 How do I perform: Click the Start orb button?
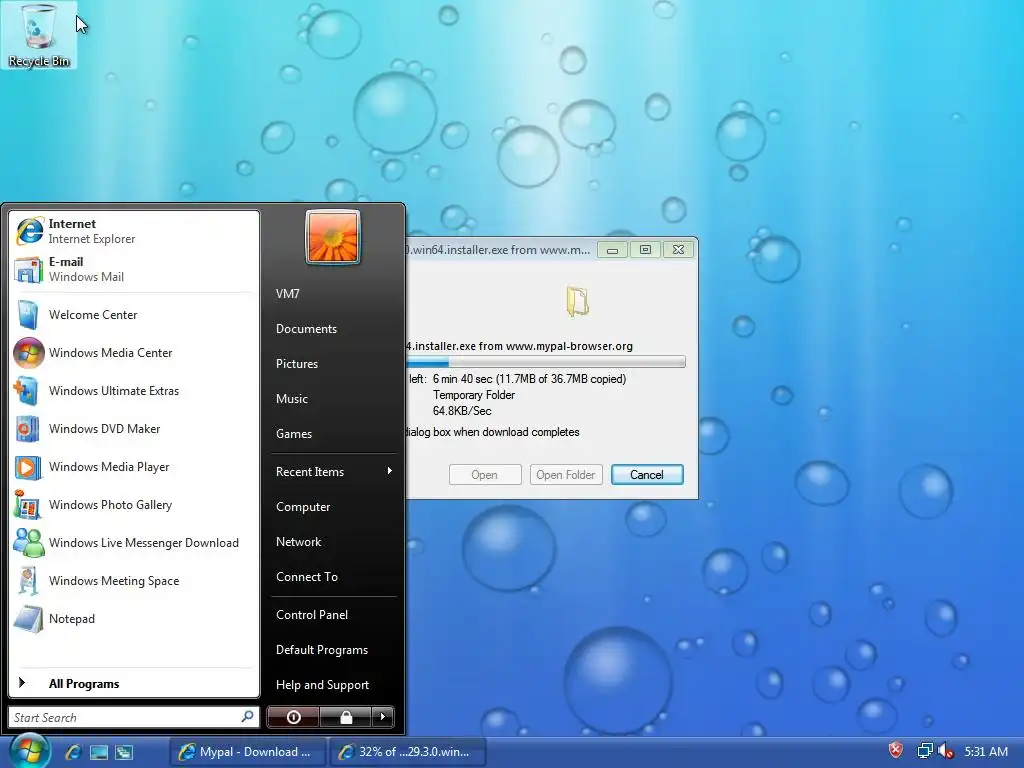29,751
